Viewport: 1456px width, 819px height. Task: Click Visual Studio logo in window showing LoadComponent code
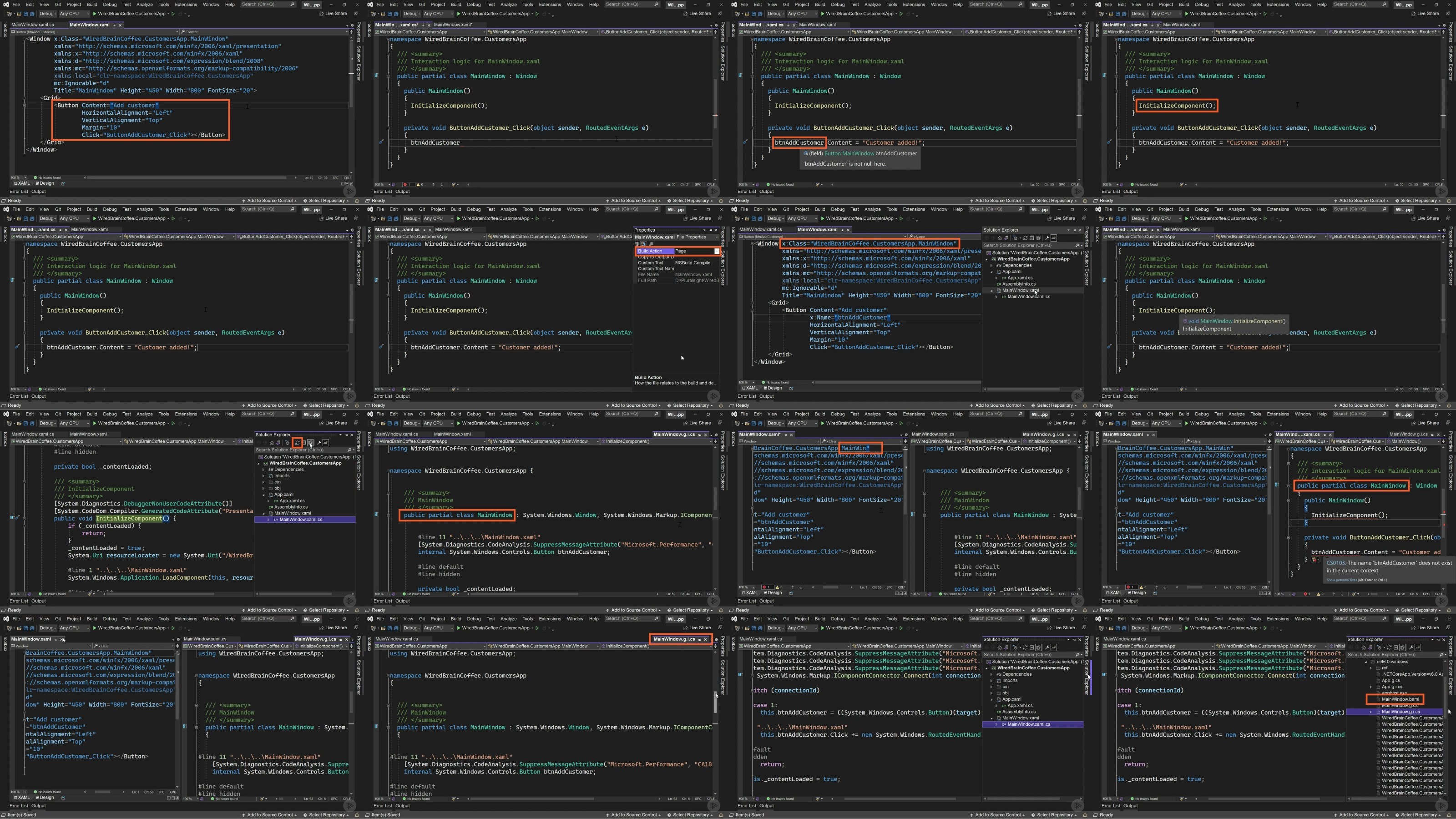click(x=6, y=414)
